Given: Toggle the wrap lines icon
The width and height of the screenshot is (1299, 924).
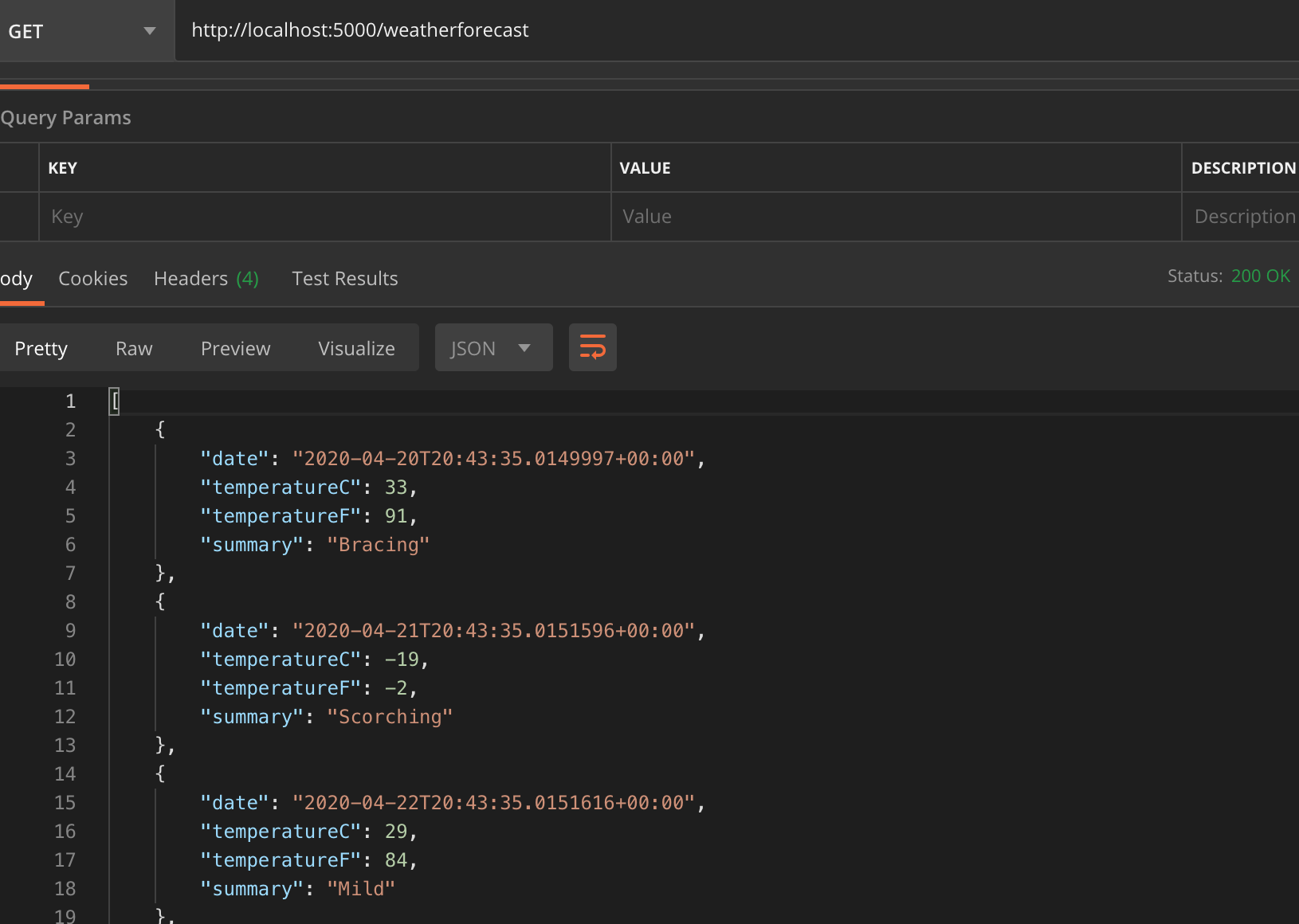Looking at the screenshot, I should tap(592, 347).
